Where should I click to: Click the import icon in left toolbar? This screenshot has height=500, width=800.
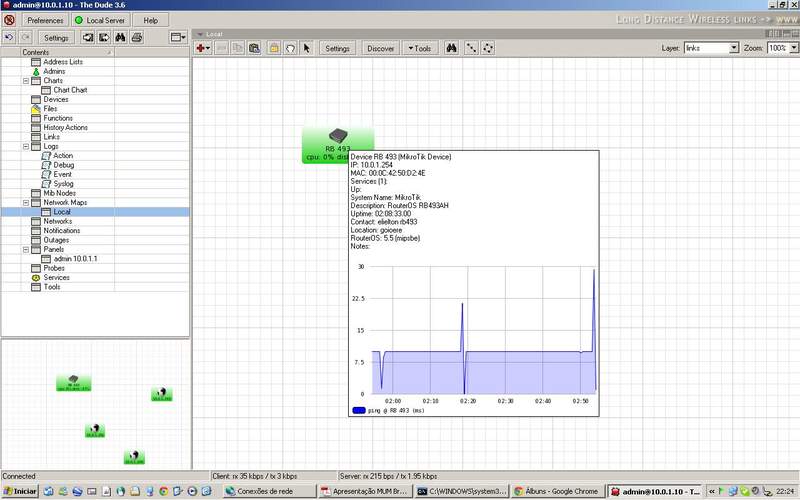(88, 37)
